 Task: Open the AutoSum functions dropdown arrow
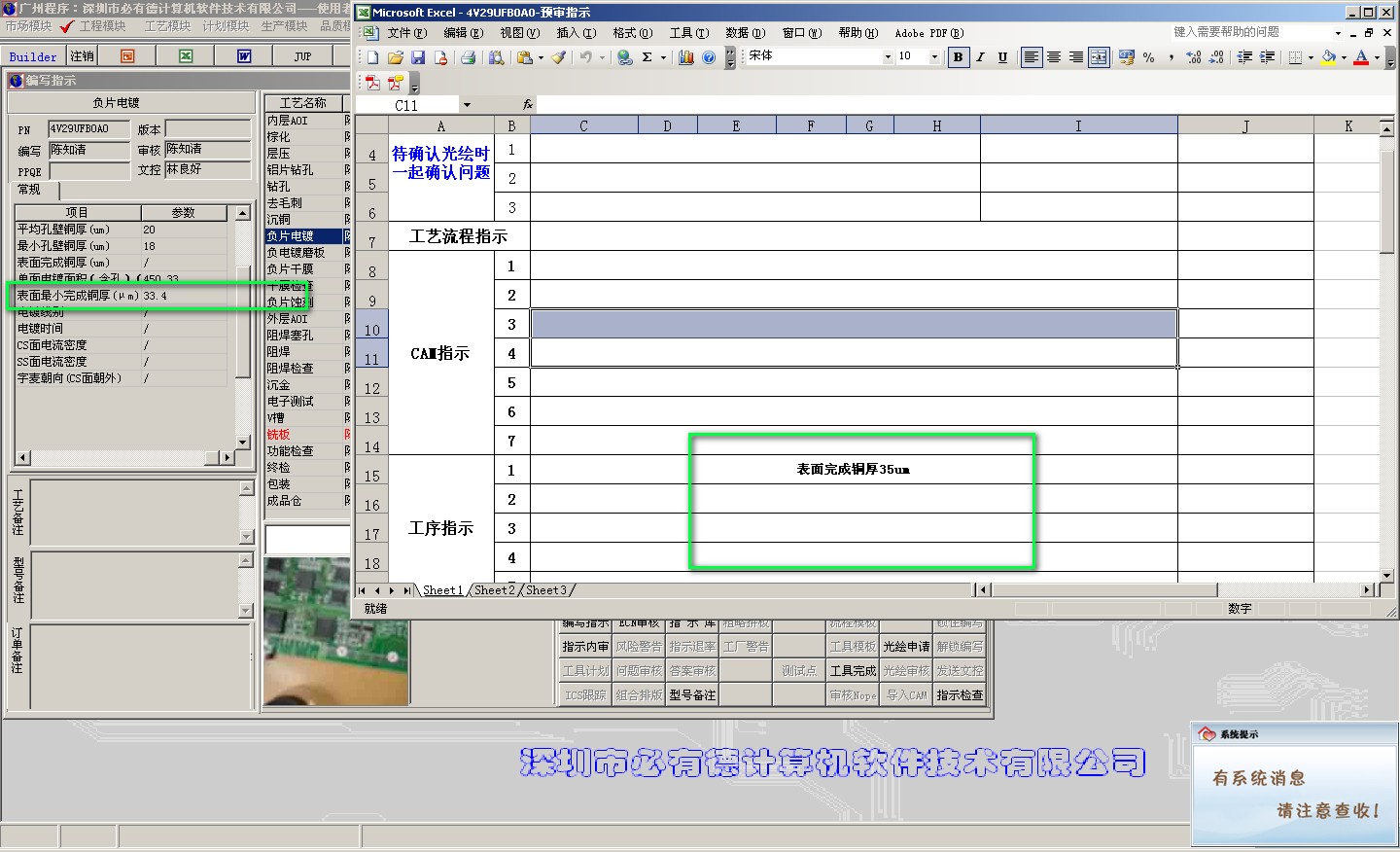(664, 57)
